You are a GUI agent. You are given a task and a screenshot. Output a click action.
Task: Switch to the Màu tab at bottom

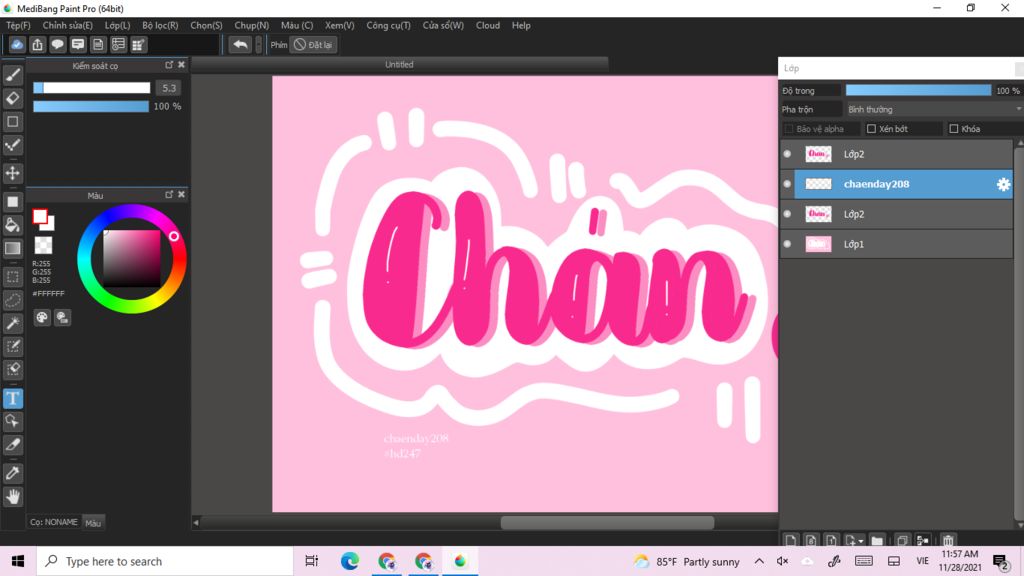click(x=93, y=523)
